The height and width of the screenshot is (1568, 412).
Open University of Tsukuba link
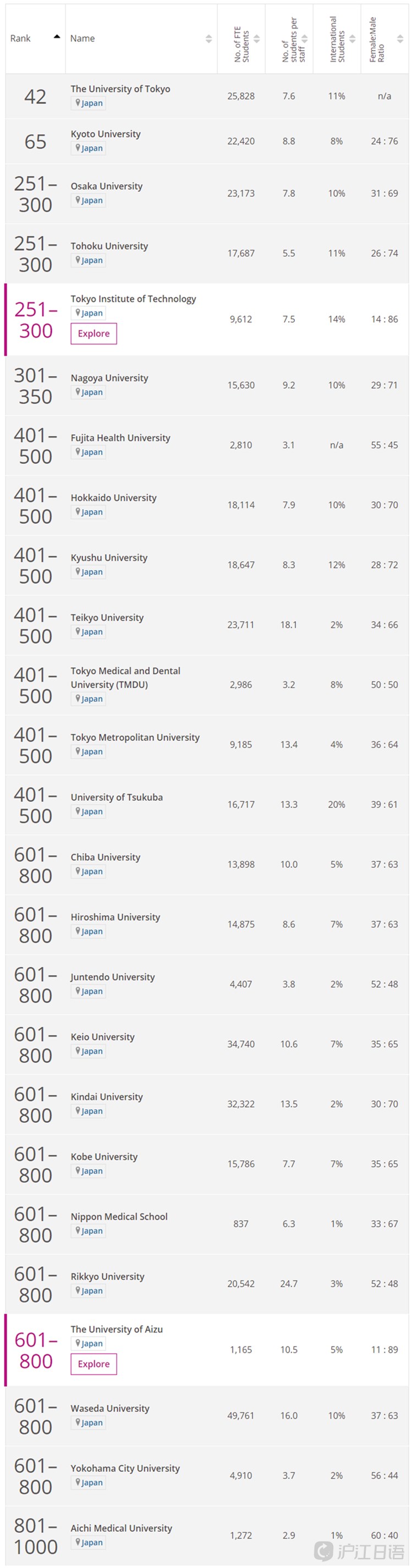click(117, 797)
